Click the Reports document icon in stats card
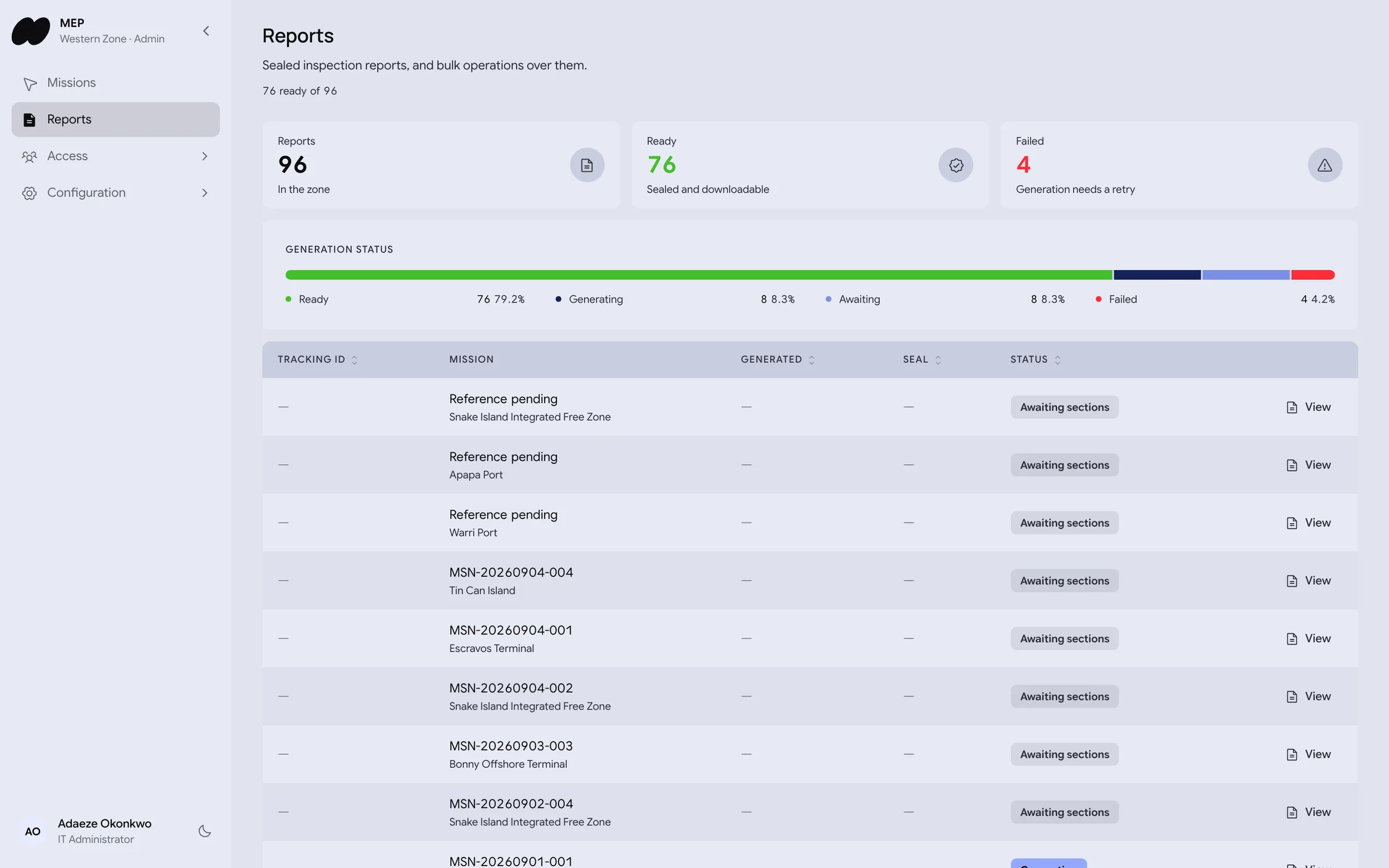 (587, 165)
